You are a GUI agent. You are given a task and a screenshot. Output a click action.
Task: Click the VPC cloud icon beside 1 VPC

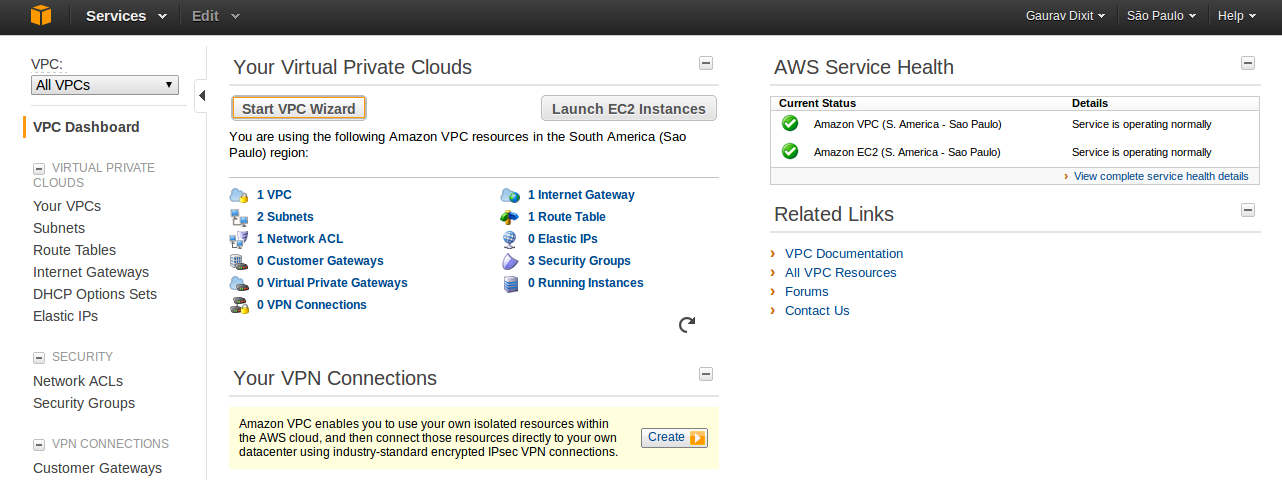coord(239,195)
